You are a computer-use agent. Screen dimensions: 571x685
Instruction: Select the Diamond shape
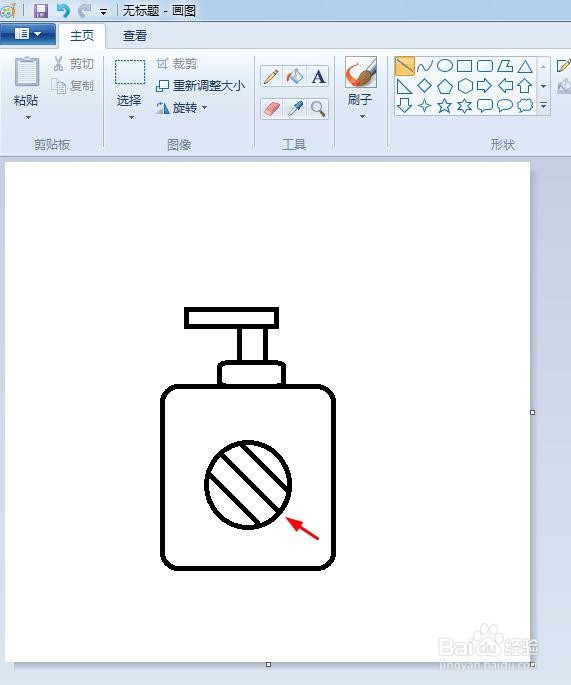coord(424,86)
